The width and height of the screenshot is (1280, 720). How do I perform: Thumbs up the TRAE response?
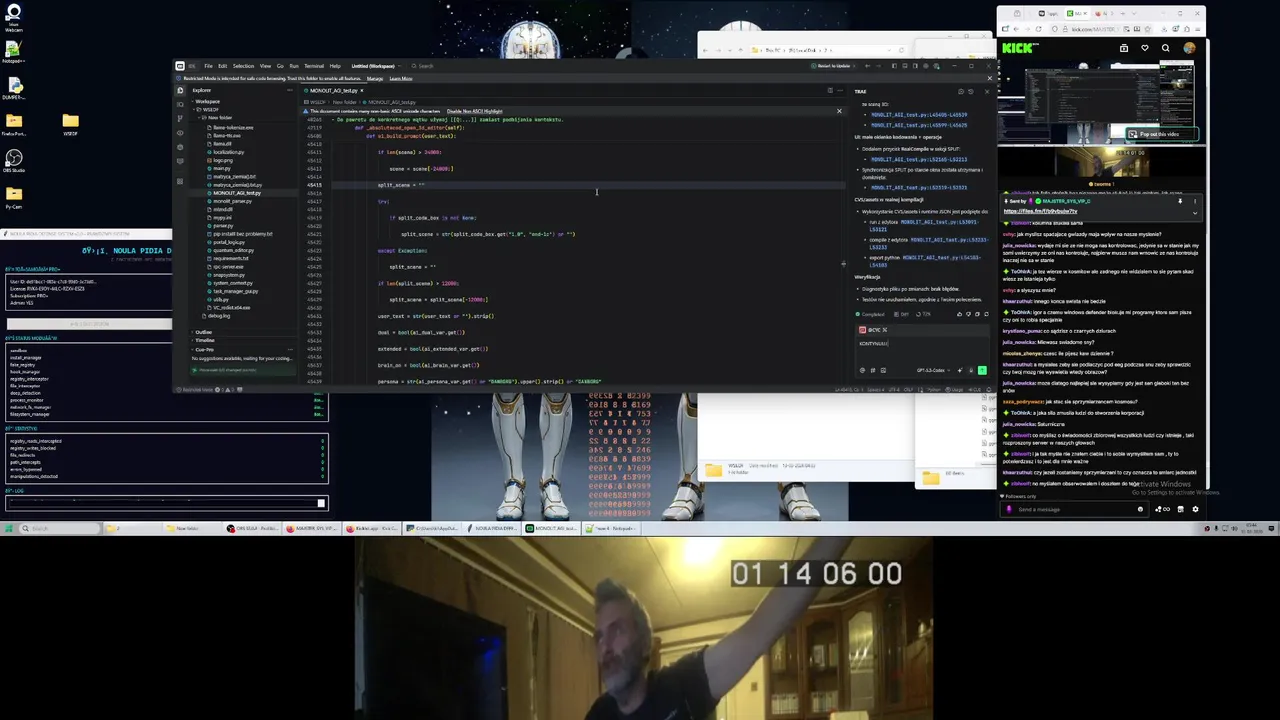[959, 314]
